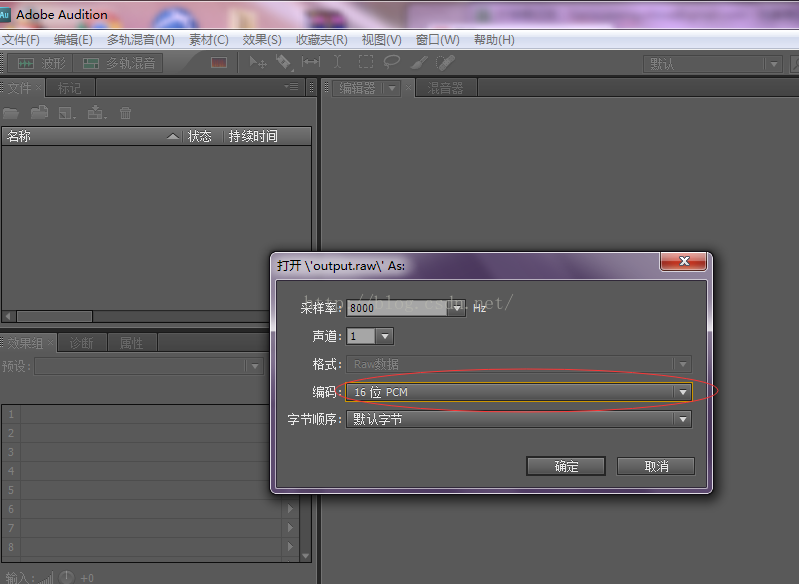Open the 文件(F) menu
The image size is (799, 584).
point(21,40)
